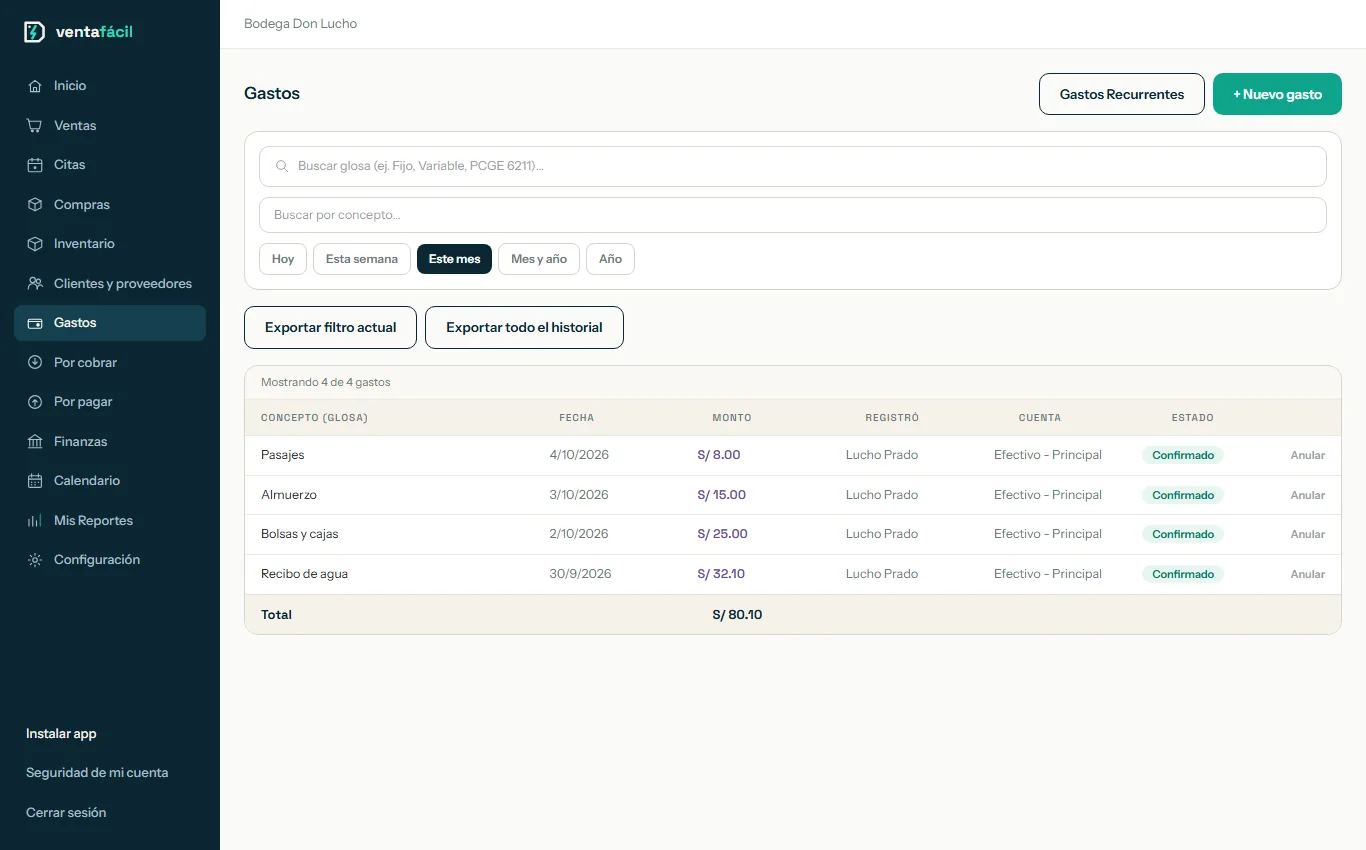Click the Bodega Don Lucho header text
The image size is (1366, 850).
point(300,24)
